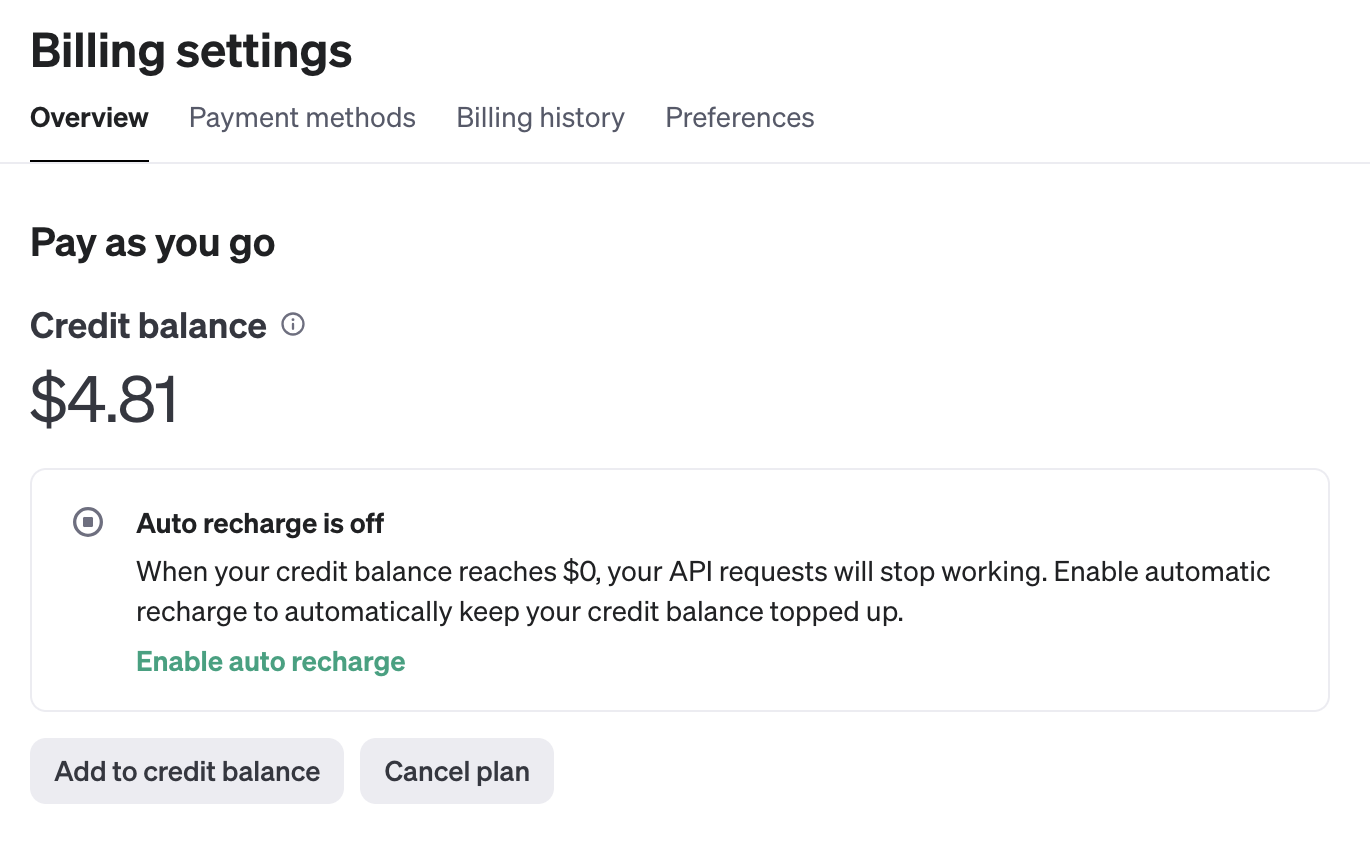Click the active underline beneath the Overview tab
The image size is (1370, 854).
point(90,160)
